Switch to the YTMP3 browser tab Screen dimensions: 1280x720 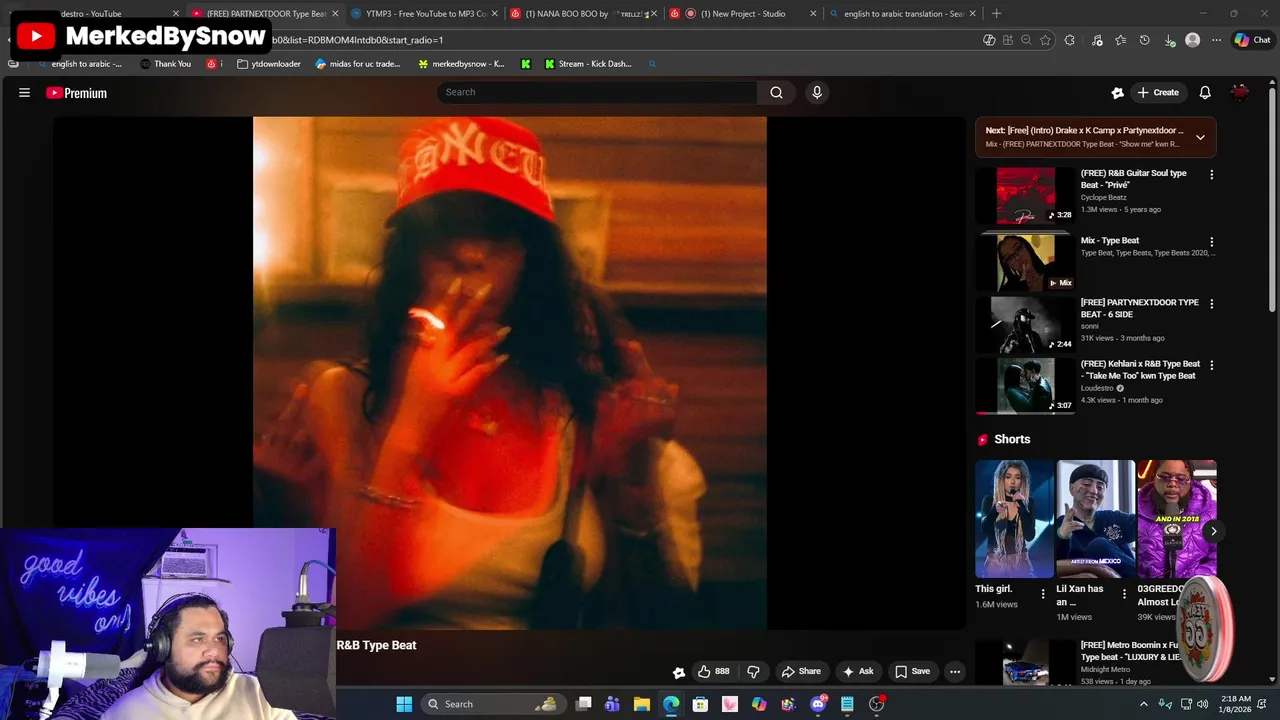click(x=425, y=14)
